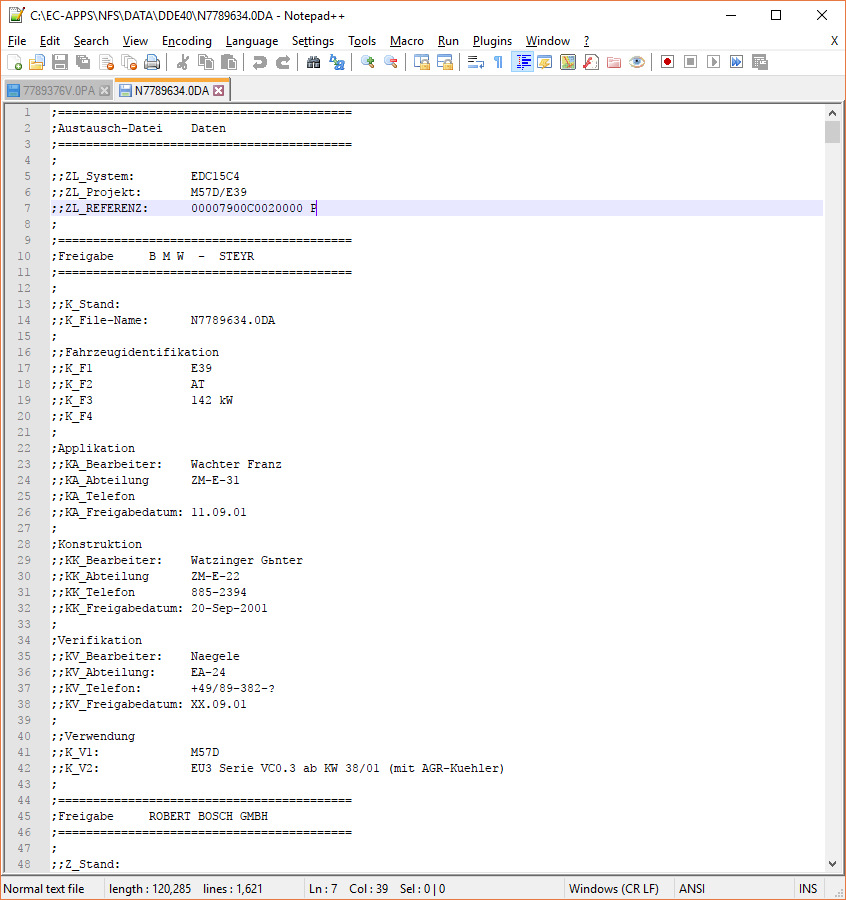Click the User Defined Language icon
Viewport: 846px width, 900px height.
(545, 62)
